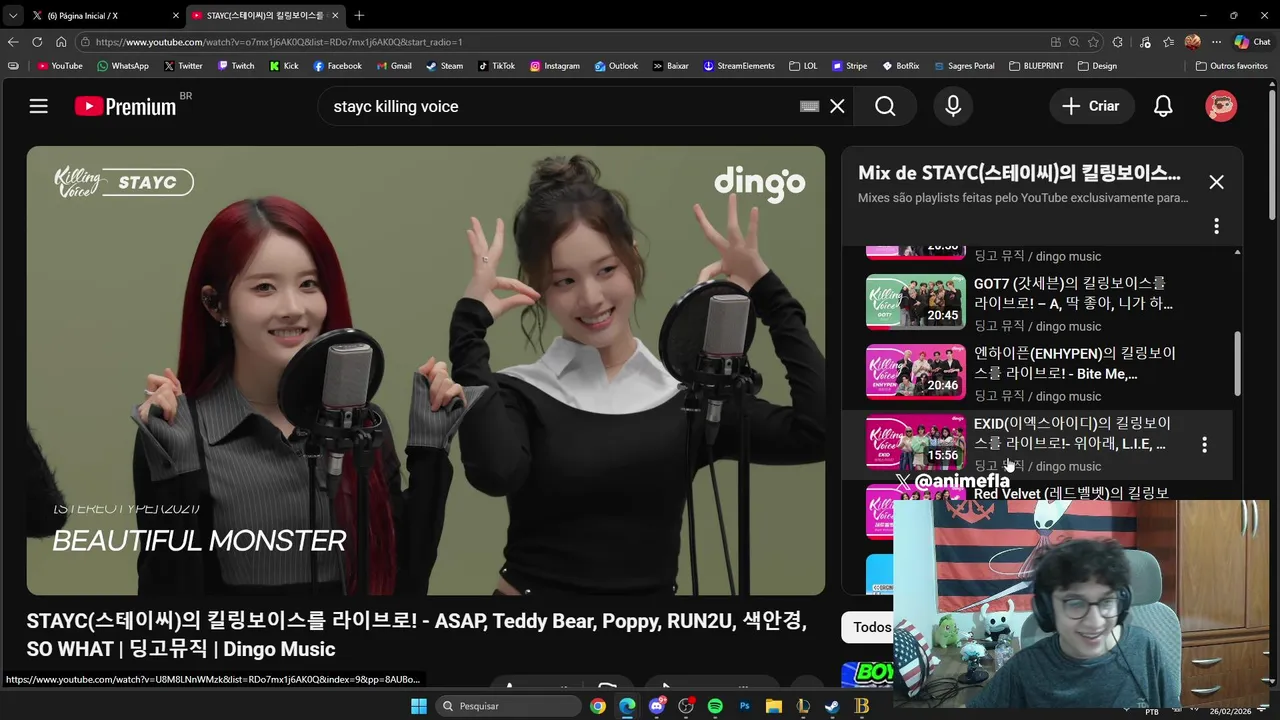Open OBS Studio from the taskbar
The height and width of the screenshot is (720, 1280).
(686, 706)
